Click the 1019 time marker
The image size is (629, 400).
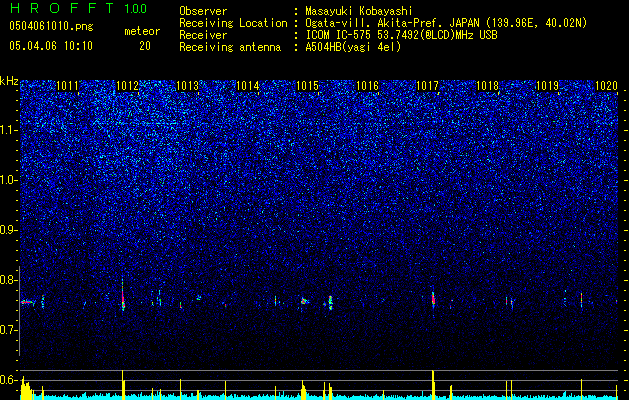pos(548,85)
